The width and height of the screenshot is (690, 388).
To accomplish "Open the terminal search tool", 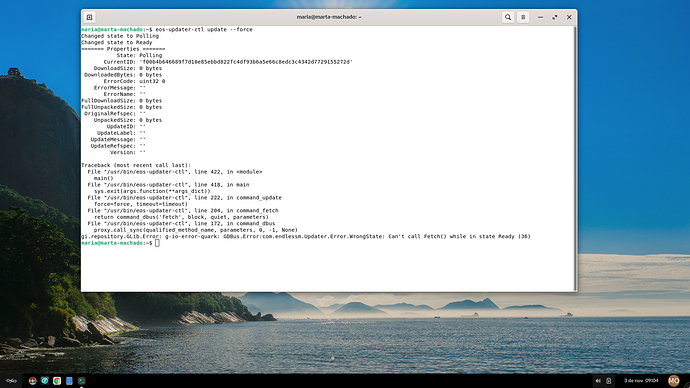I will coord(508,17).
